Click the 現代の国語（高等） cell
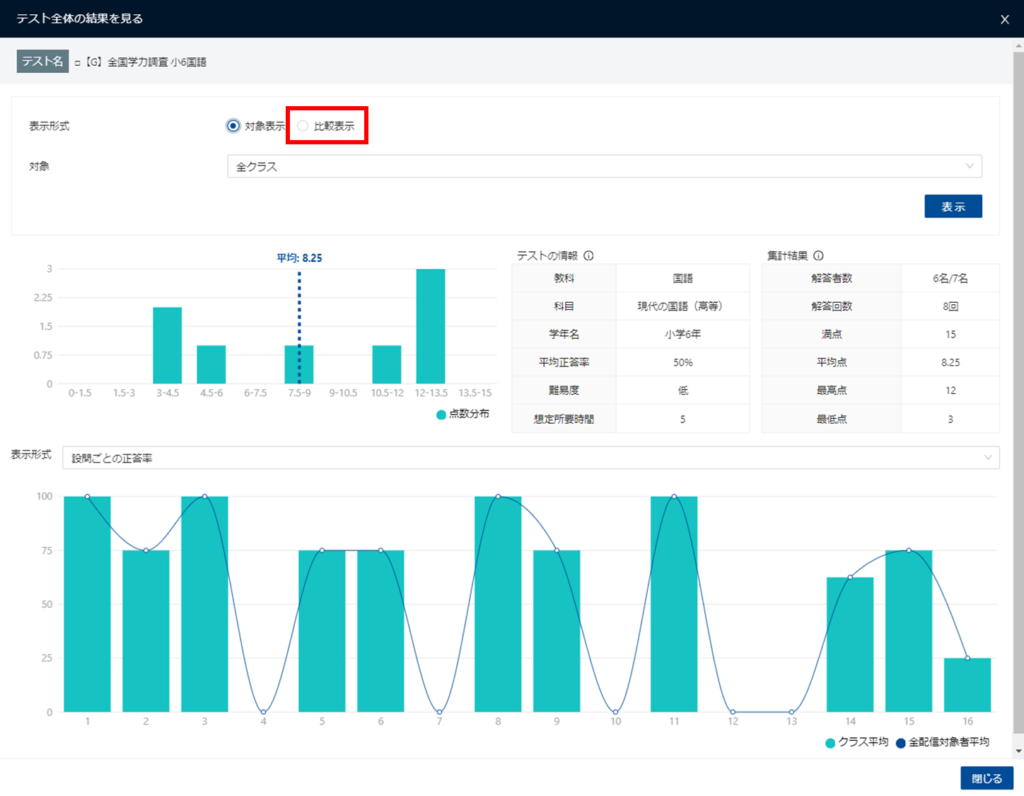The width and height of the screenshot is (1024, 796). click(682, 306)
